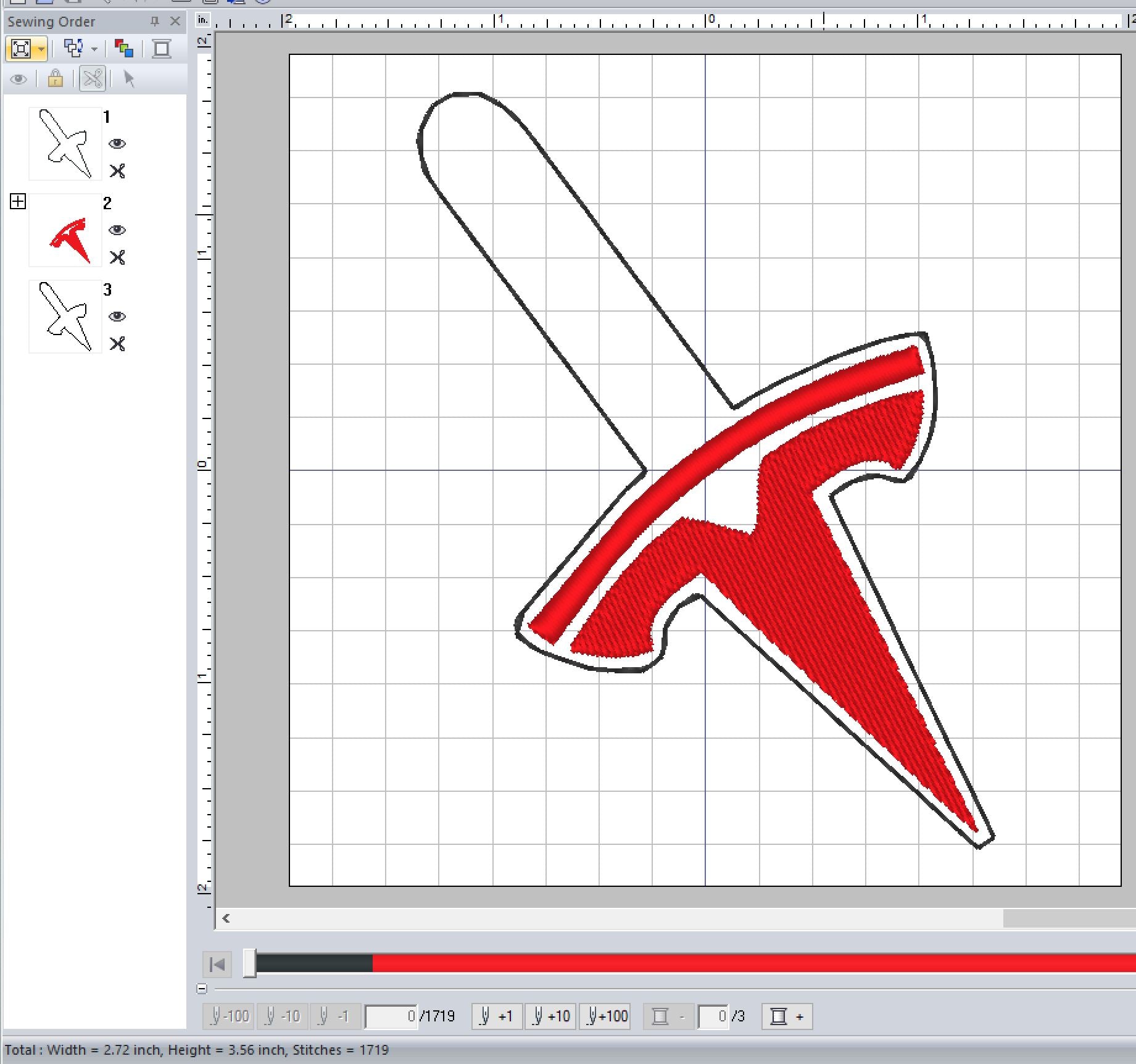Screen dimensions: 1136x1064
Task: Click the current color number field
Action: 713,1016
